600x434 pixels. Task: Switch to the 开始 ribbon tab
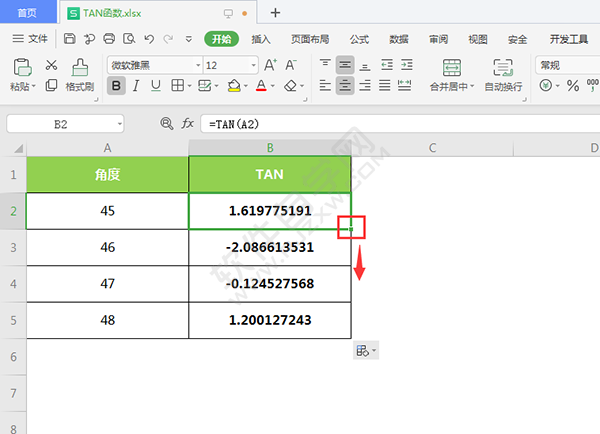222,39
